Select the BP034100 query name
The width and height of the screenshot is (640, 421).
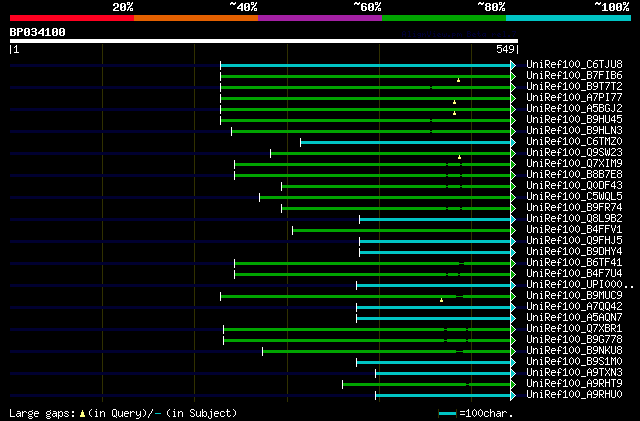38,32
